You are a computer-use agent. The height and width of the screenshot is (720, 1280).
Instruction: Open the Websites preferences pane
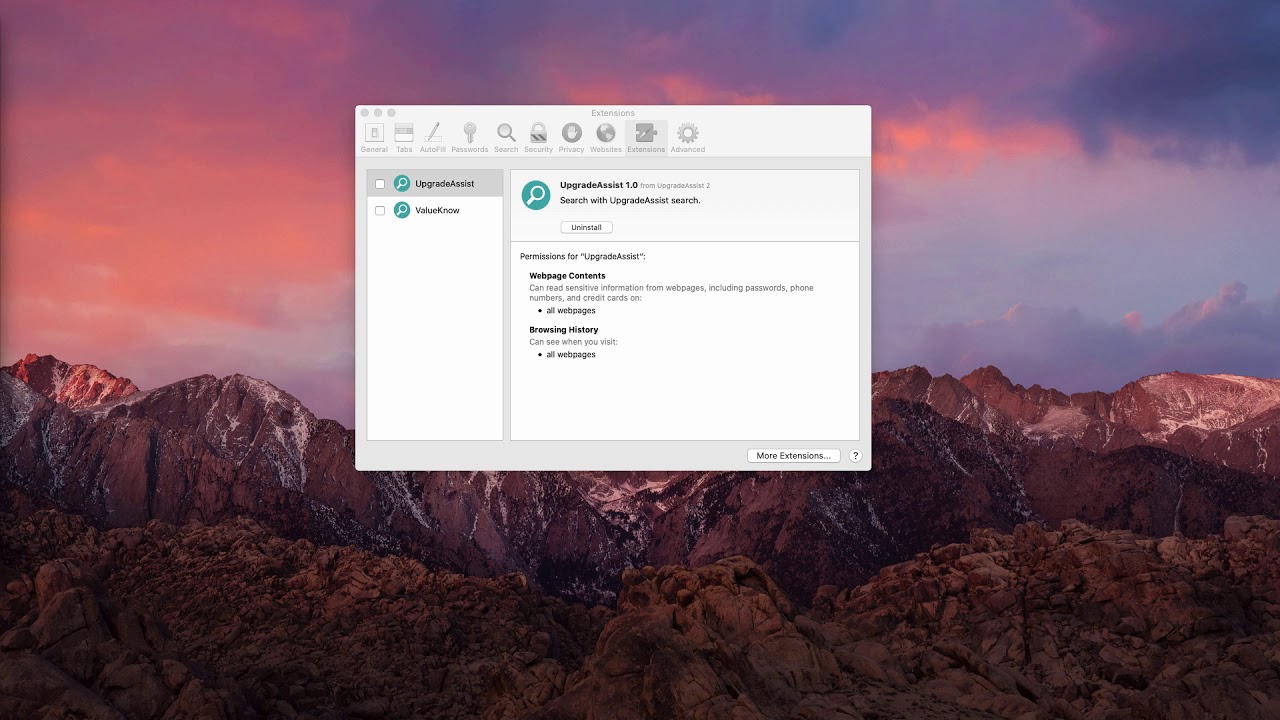[x=606, y=138]
